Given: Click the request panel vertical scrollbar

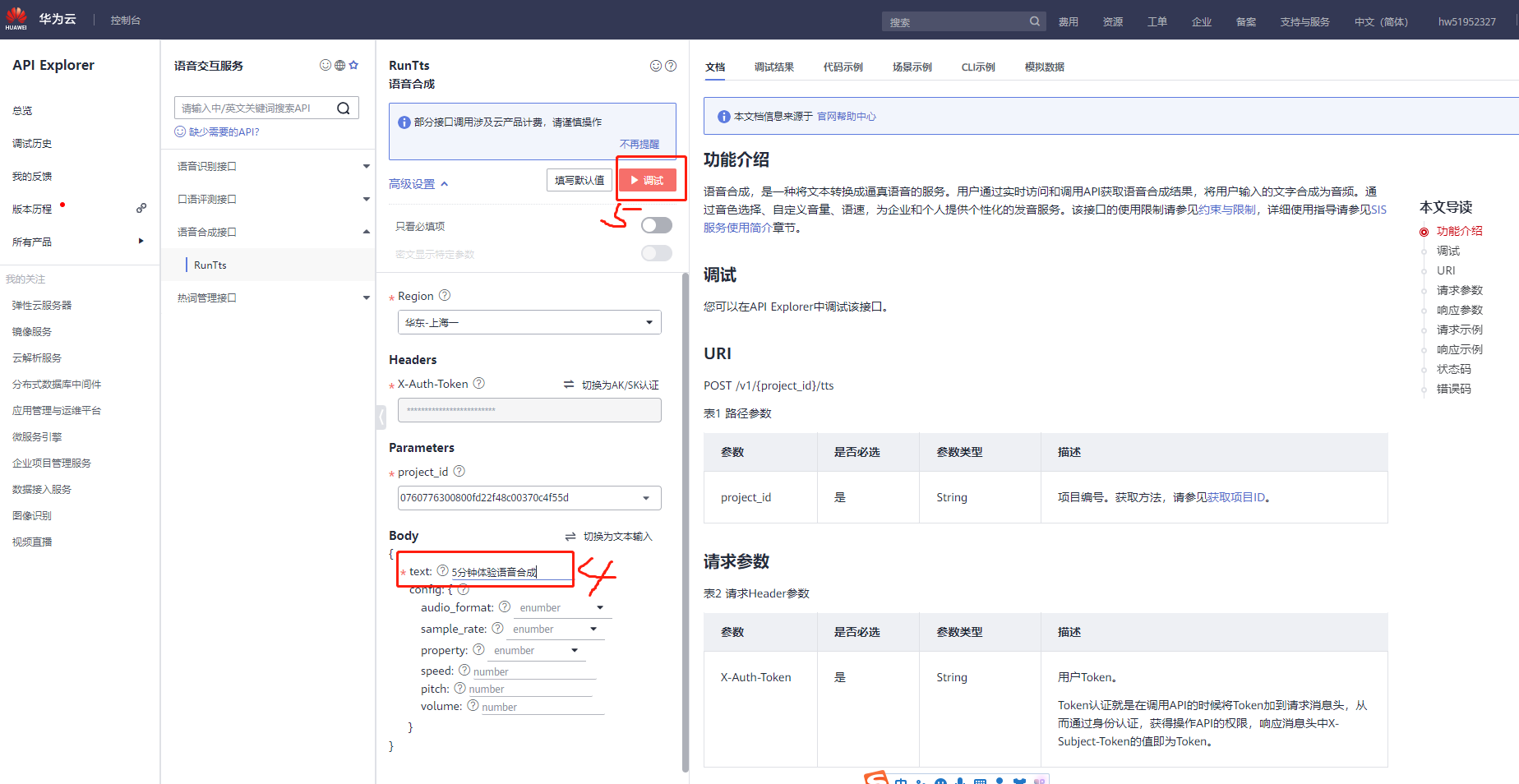Looking at the screenshot, I should 686,523.
